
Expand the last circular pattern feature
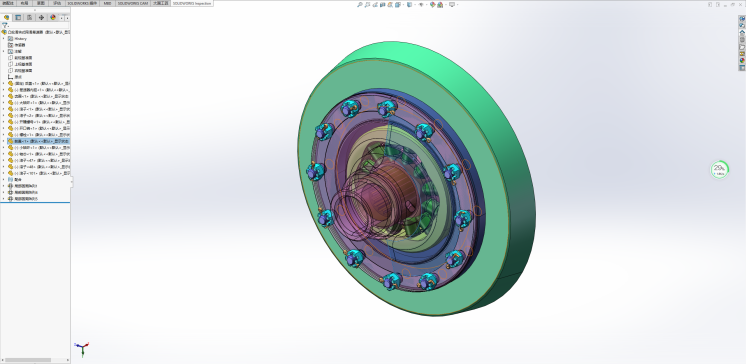pos(4,198)
